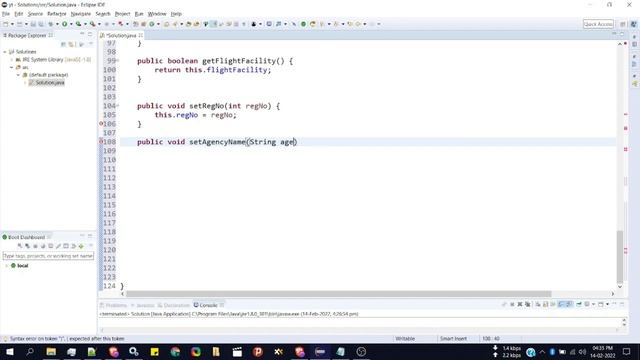Image resolution: width=640 pixels, height=360 pixels.
Task: Click Display Selected Console icon
Action: pos(587,304)
